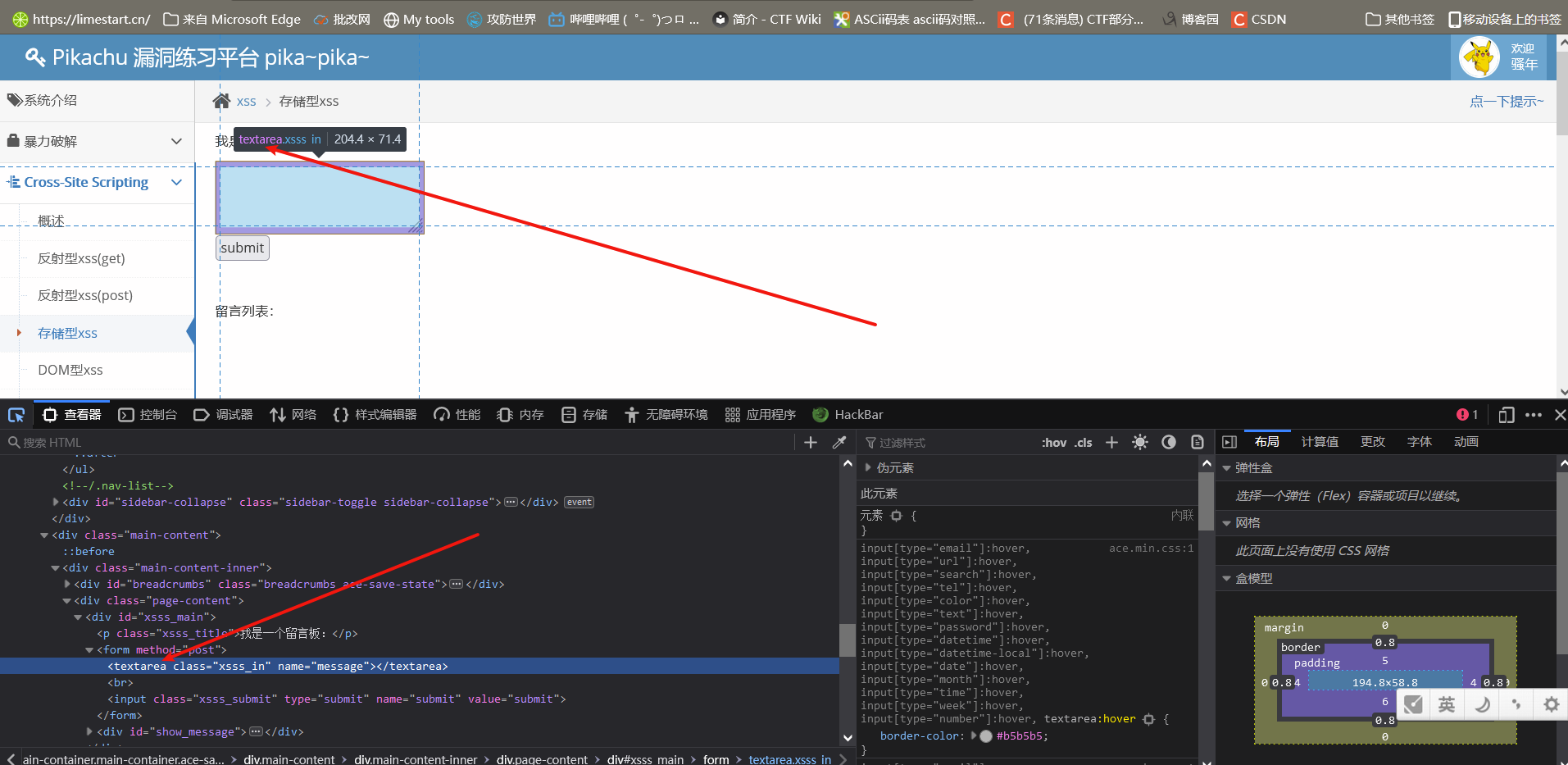Open the My tools bookmark

(419, 19)
